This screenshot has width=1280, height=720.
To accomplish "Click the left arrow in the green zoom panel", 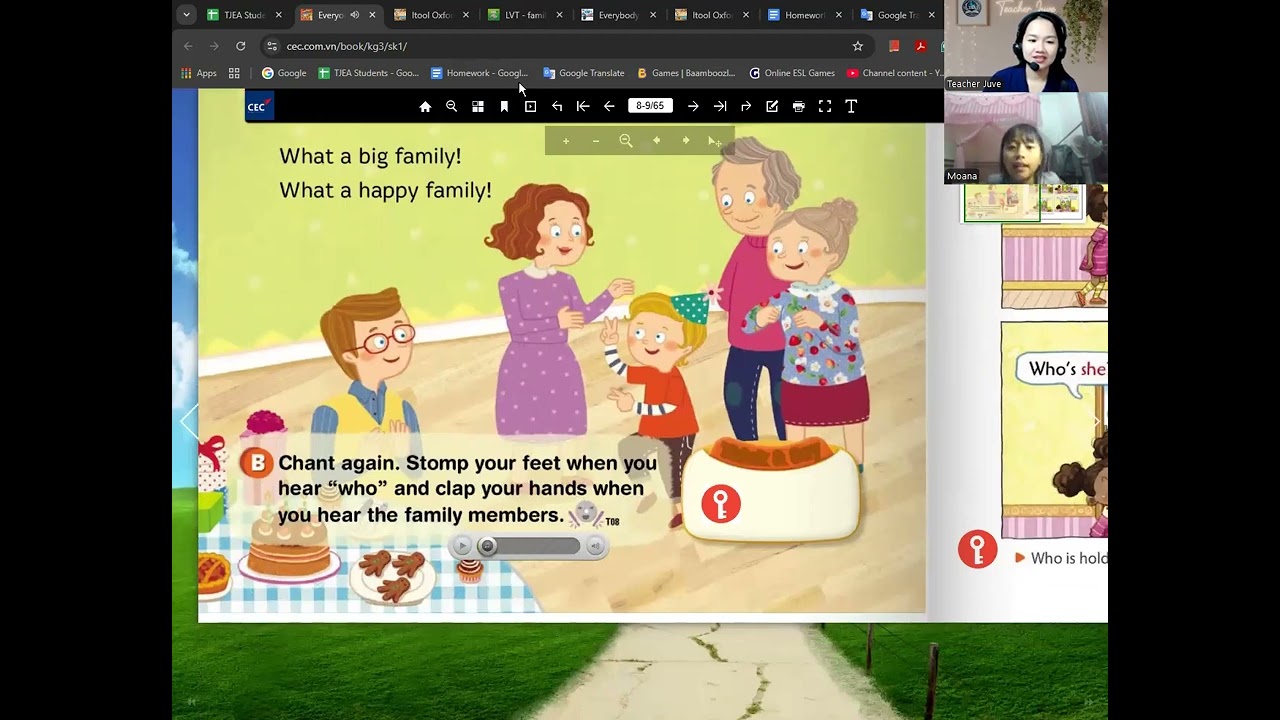I will coord(656,141).
